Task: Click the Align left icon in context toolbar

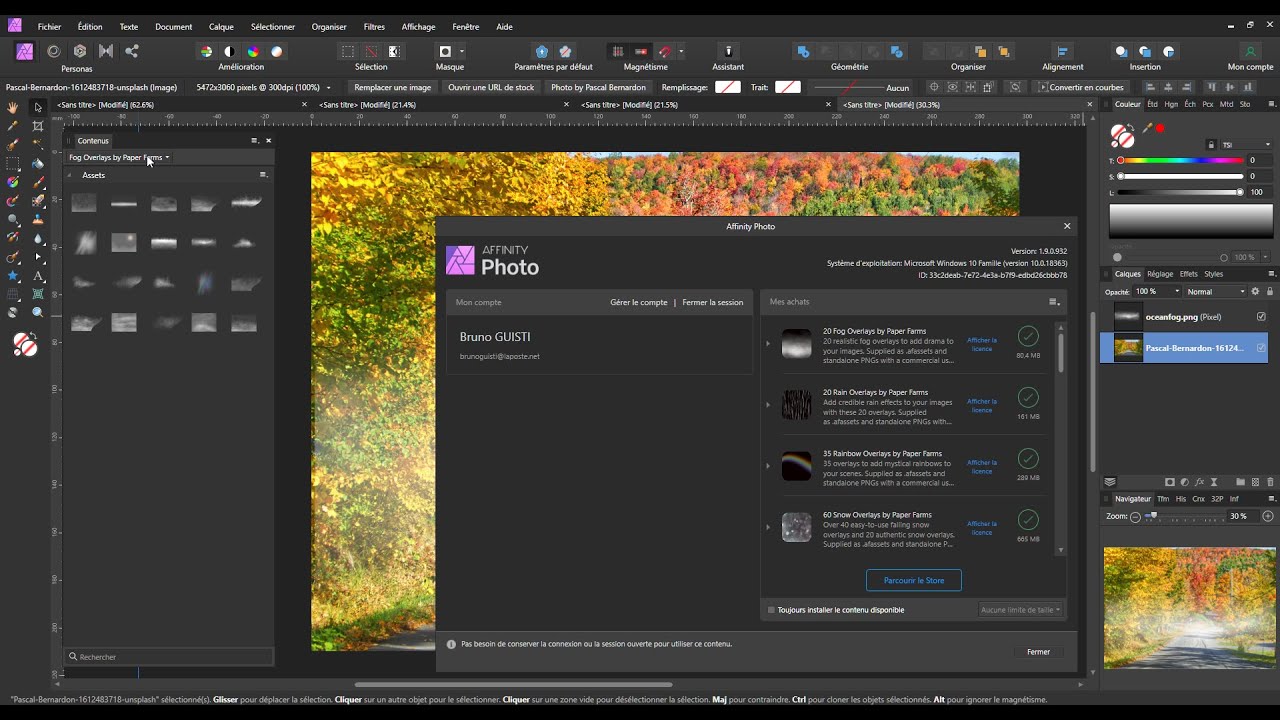Action: coord(1150,87)
